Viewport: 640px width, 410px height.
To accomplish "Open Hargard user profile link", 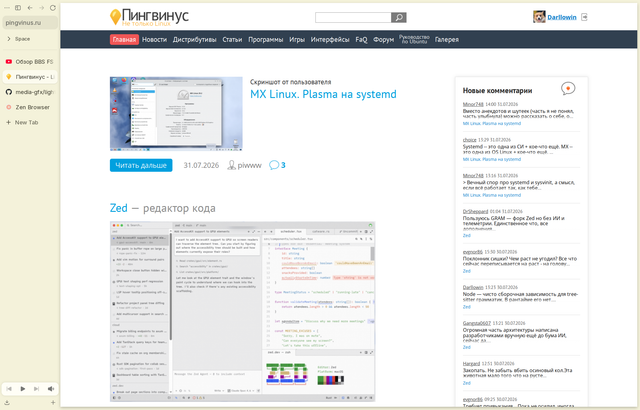I will (x=471, y=364).
